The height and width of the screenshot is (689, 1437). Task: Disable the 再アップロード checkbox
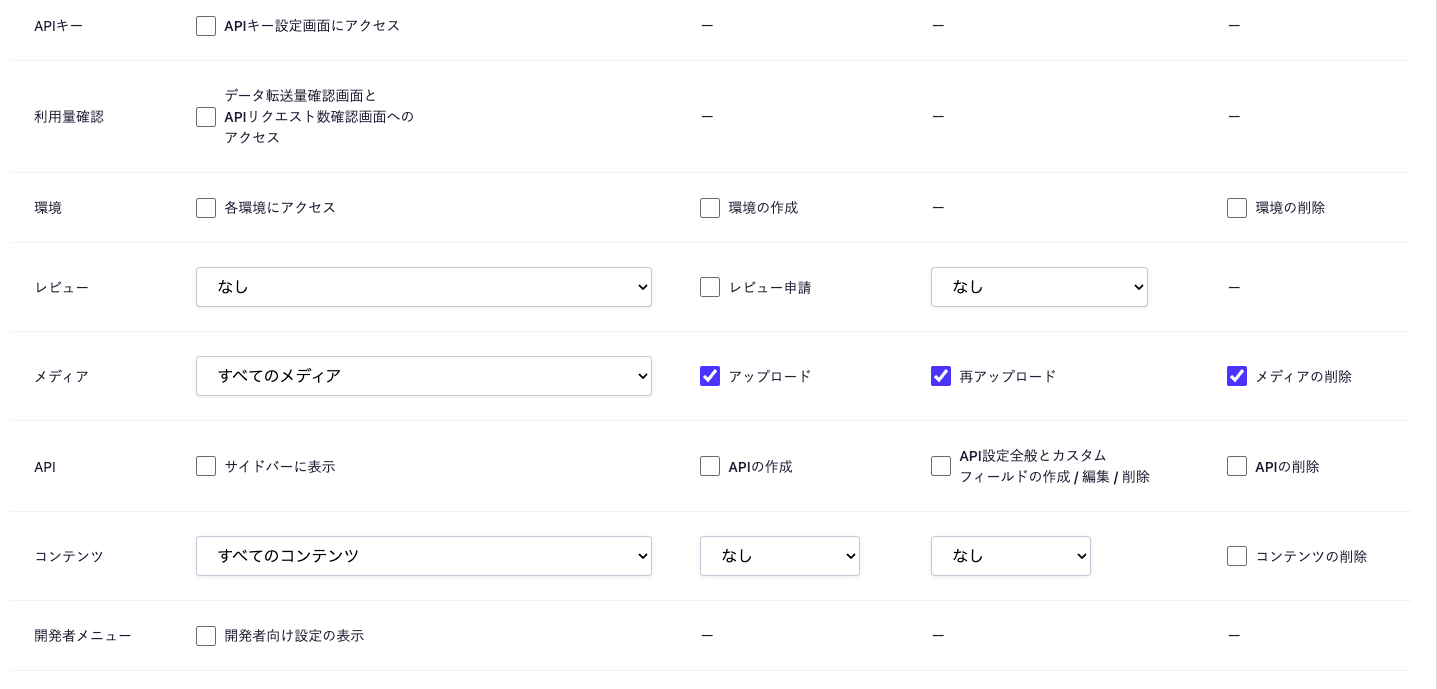941,376
